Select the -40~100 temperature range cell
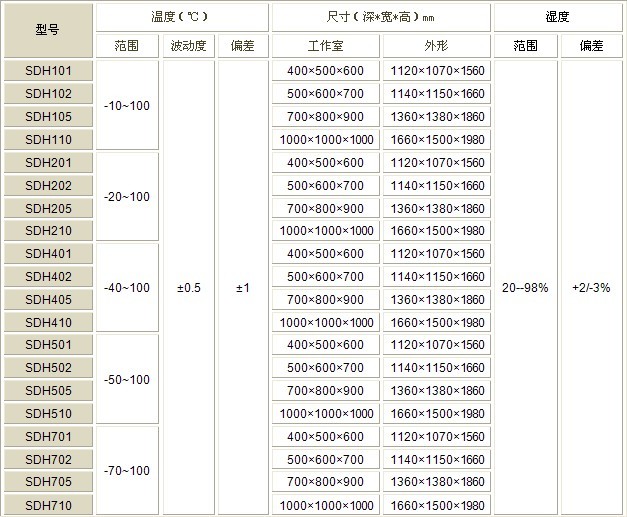 click(127, 288)
